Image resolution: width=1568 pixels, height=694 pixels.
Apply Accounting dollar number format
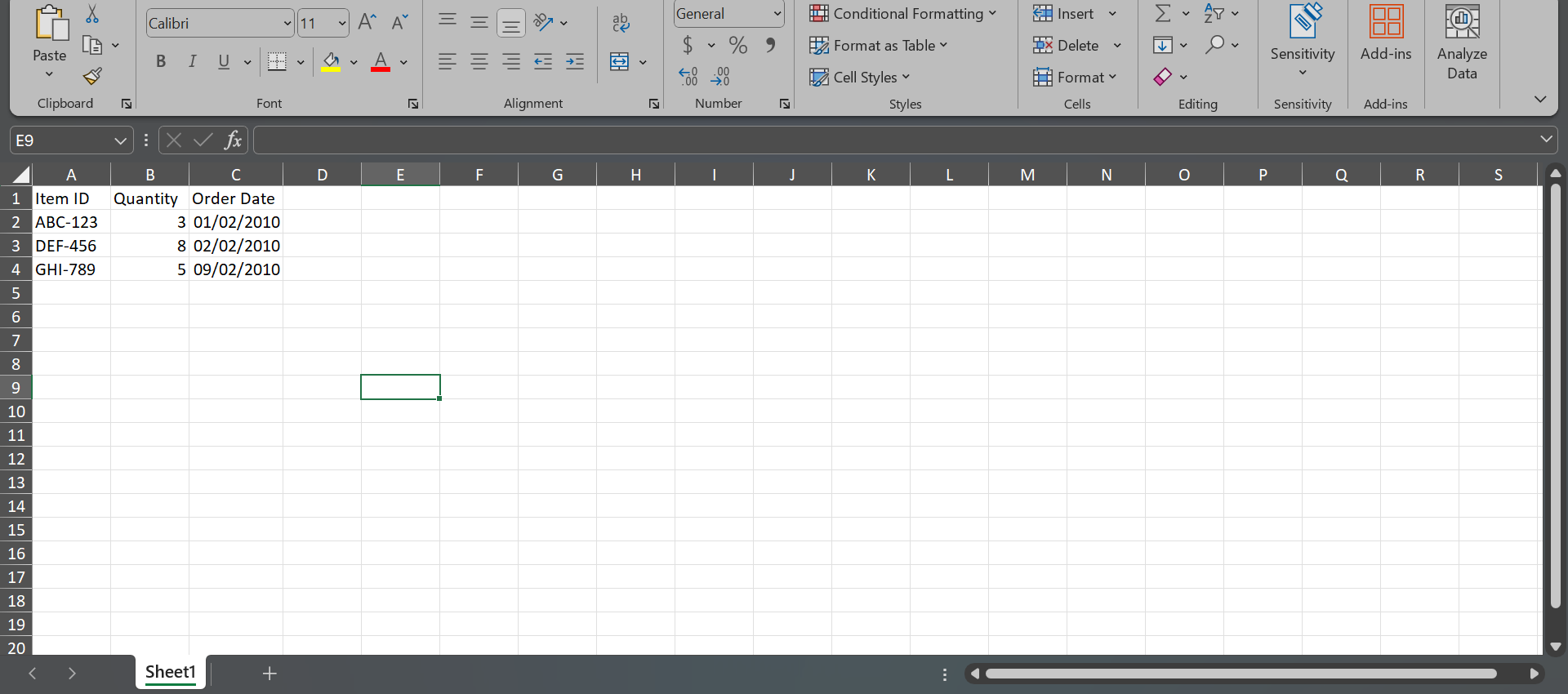(688, 45)
